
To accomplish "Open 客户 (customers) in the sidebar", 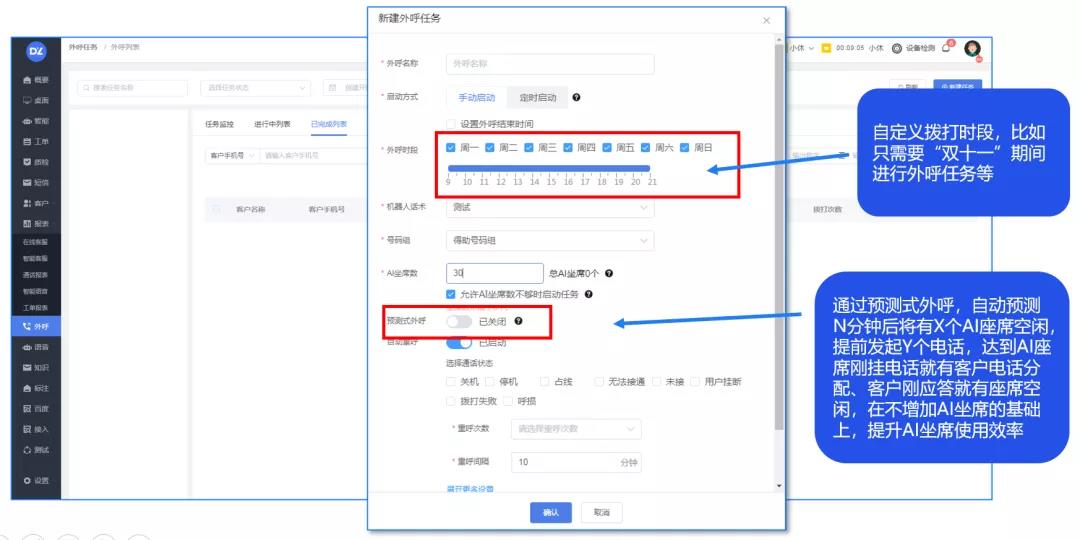I will pos(36,203).
